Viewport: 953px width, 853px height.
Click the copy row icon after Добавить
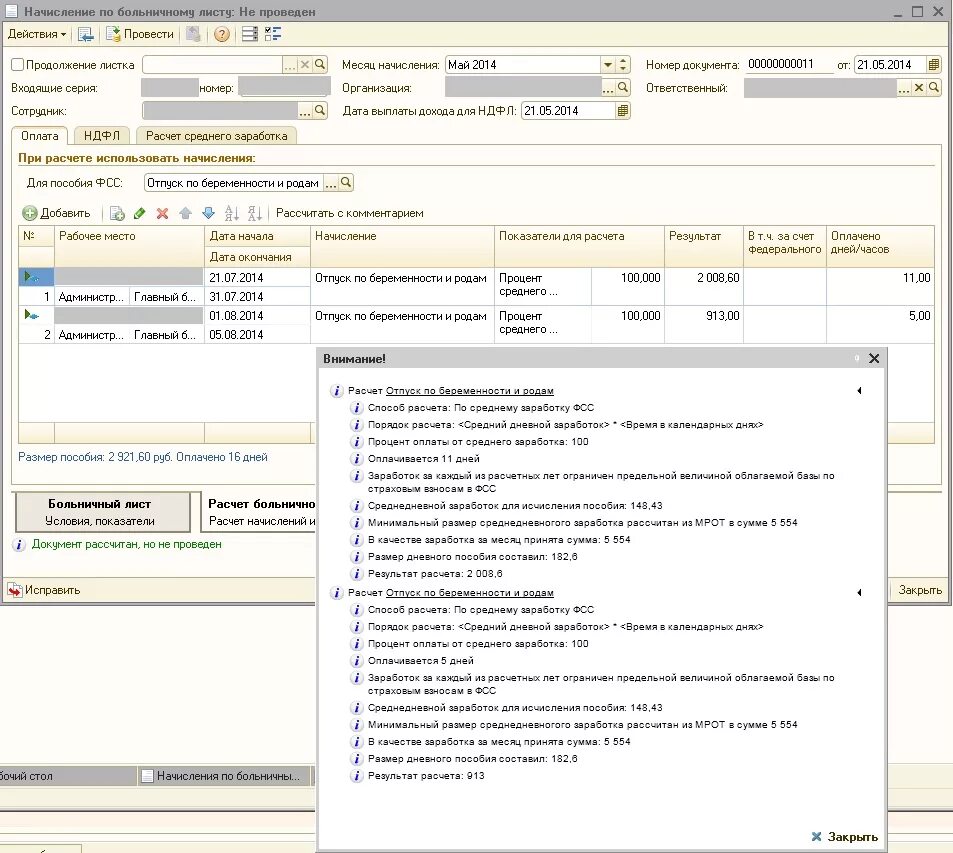pos(117,213)
